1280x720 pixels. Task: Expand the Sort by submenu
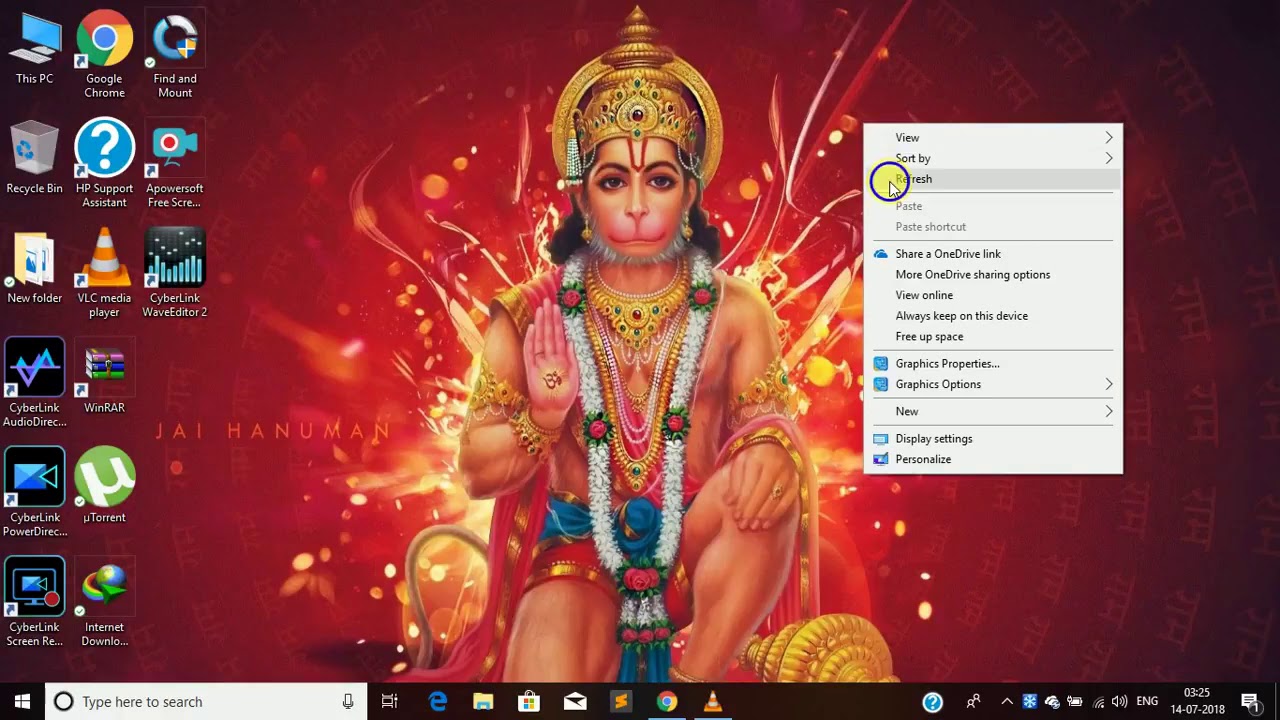point(993,158)
